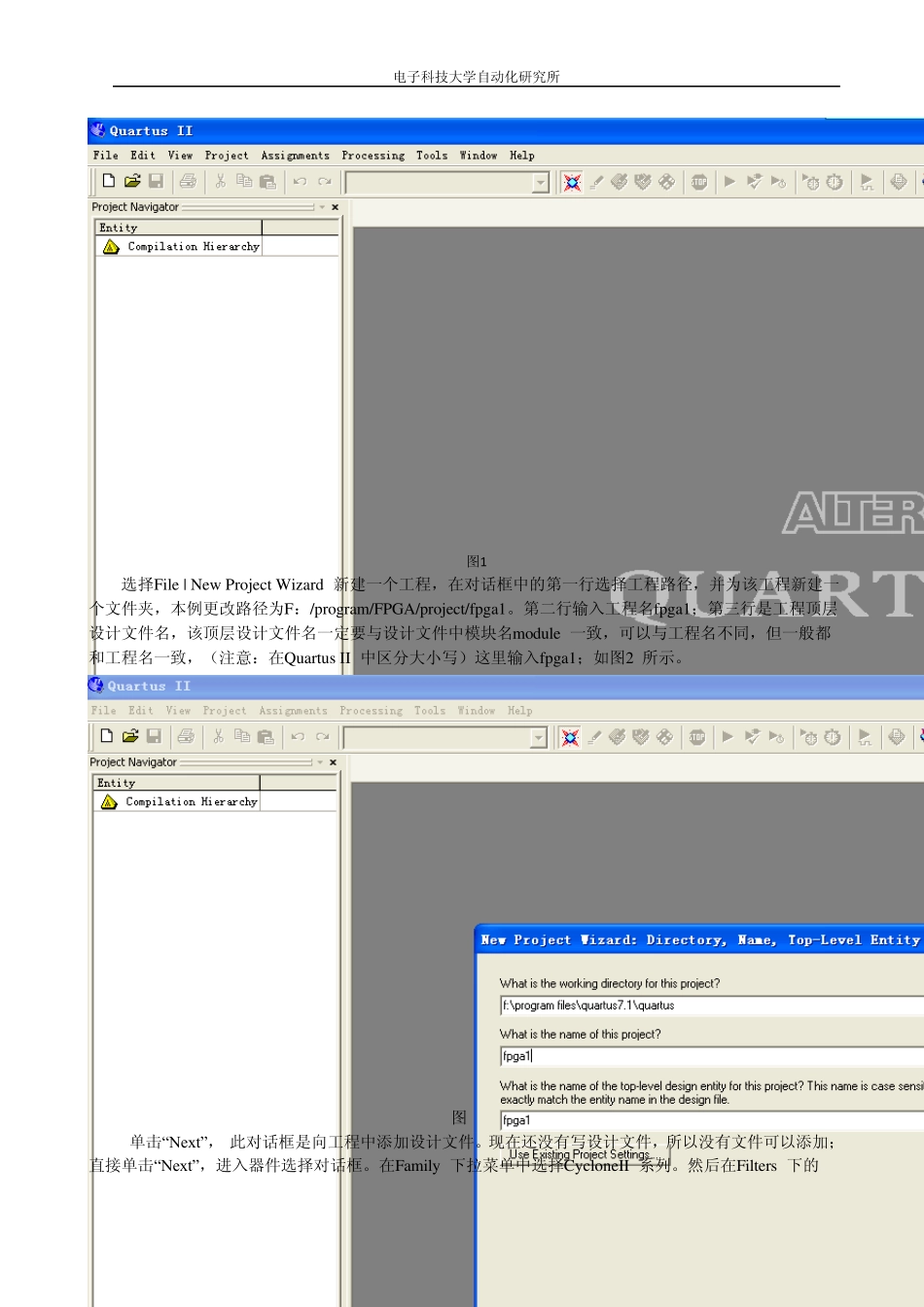This screenshot has height=1307, width=924.
Task: Click Open file icon in lower Quartus window
Action: tap(130, 736)
